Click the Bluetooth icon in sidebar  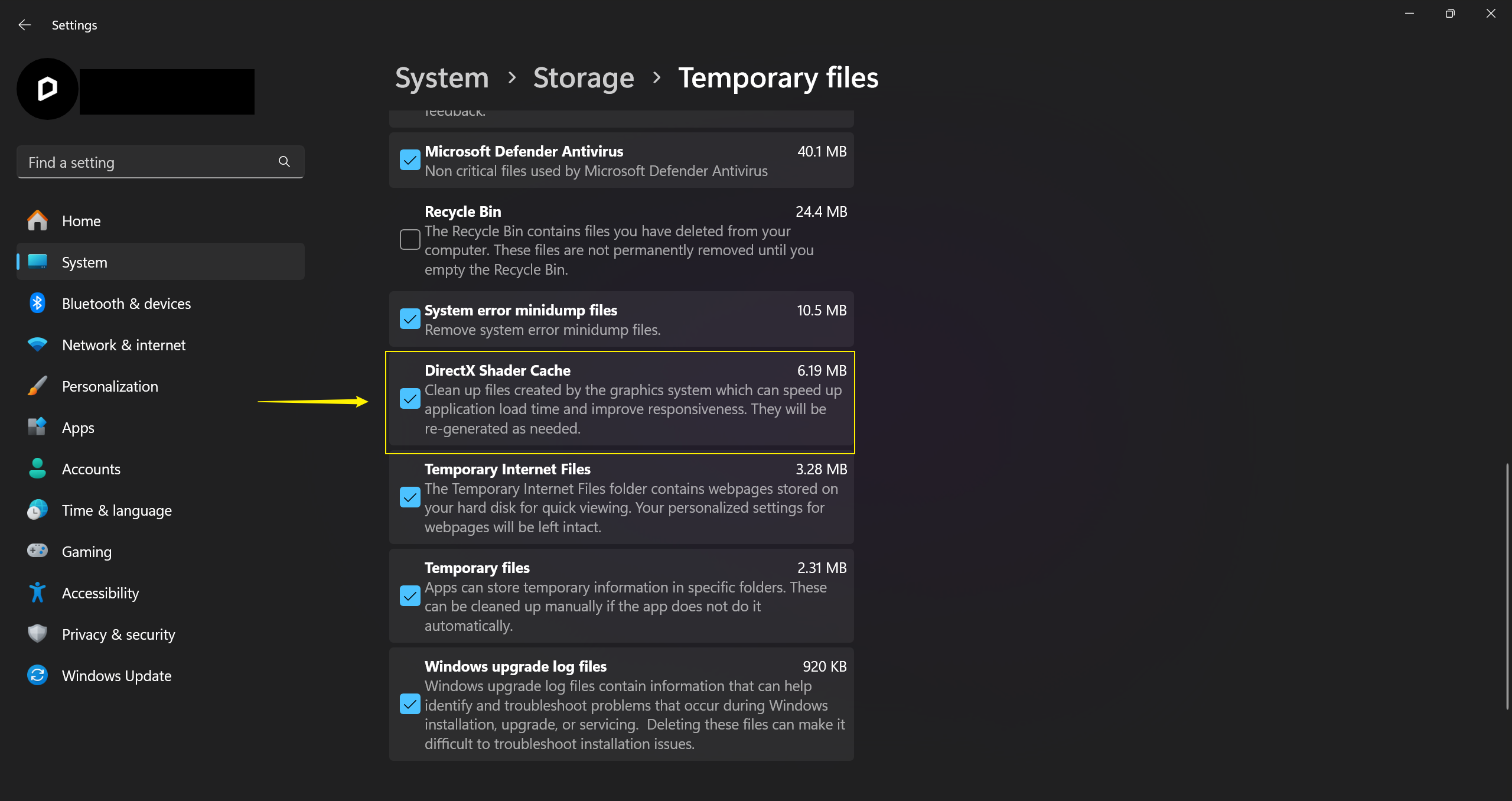(37, 304)
